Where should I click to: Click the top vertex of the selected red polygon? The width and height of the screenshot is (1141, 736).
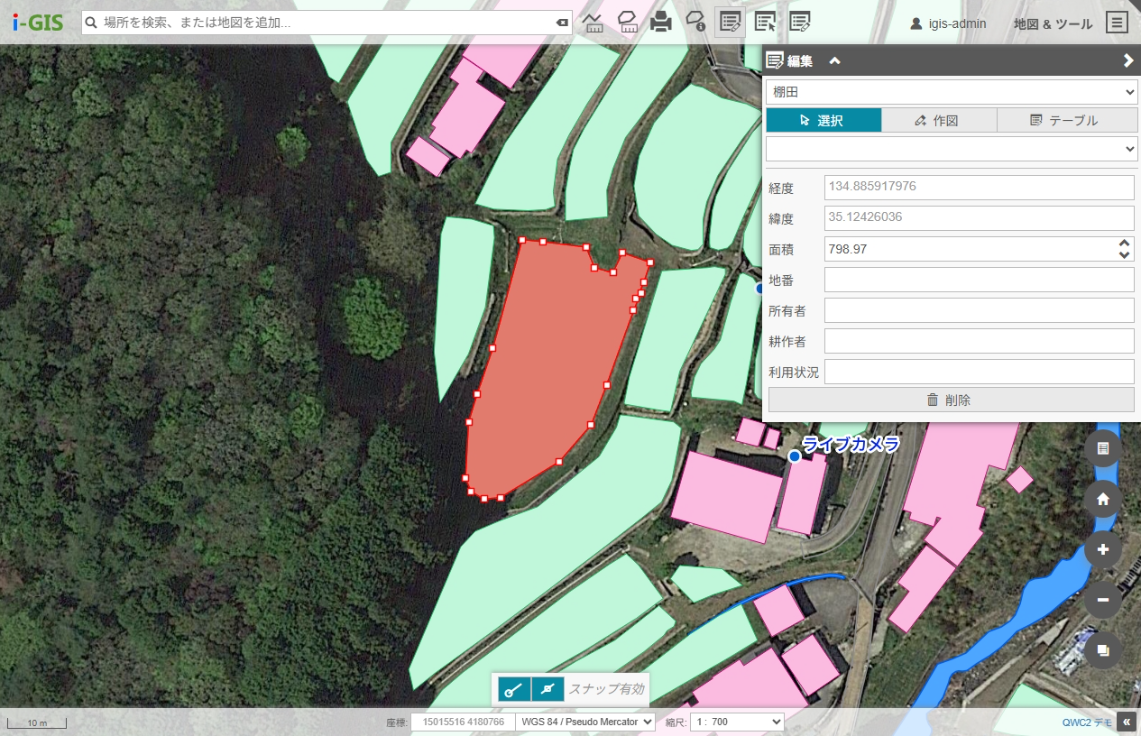point(522,240)
